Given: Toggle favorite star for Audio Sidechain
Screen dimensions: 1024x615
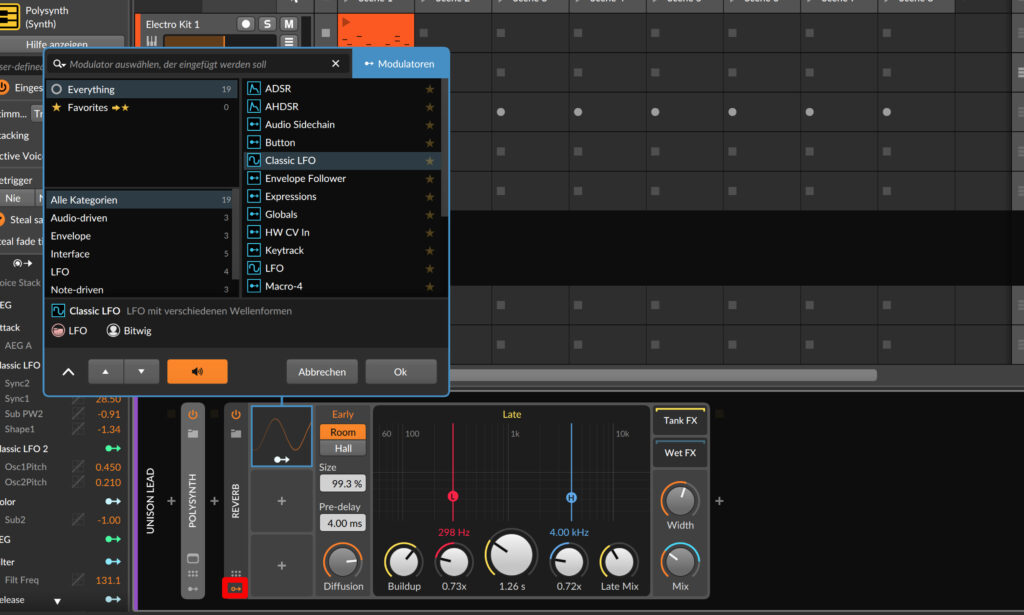Looking at the screenshot, I should click(x=430, y=125).
